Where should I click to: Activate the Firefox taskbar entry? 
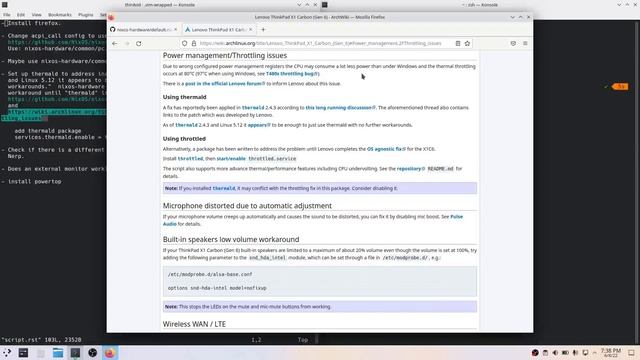(109, 353)
